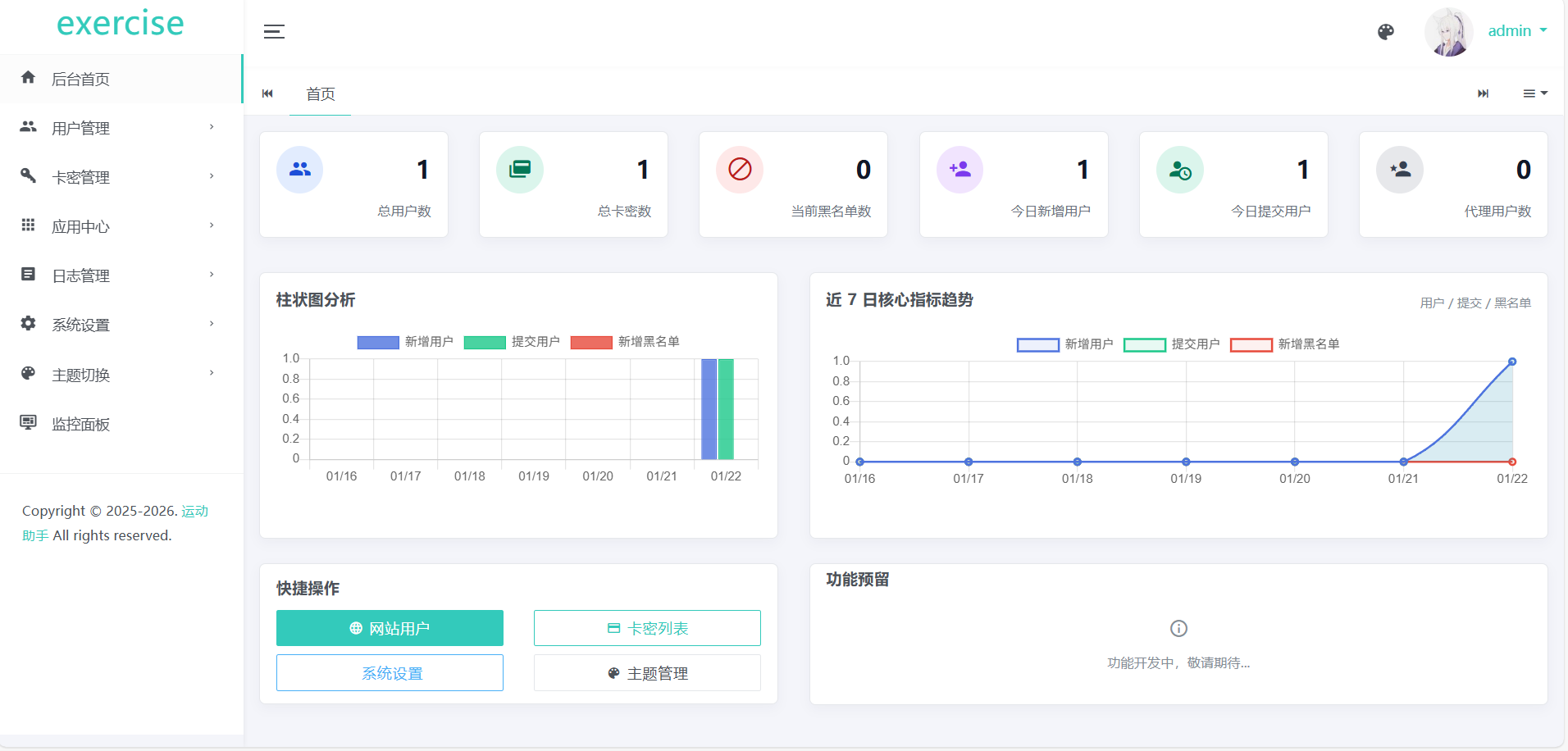Click the 总用户数 people icon

point(300,170)
